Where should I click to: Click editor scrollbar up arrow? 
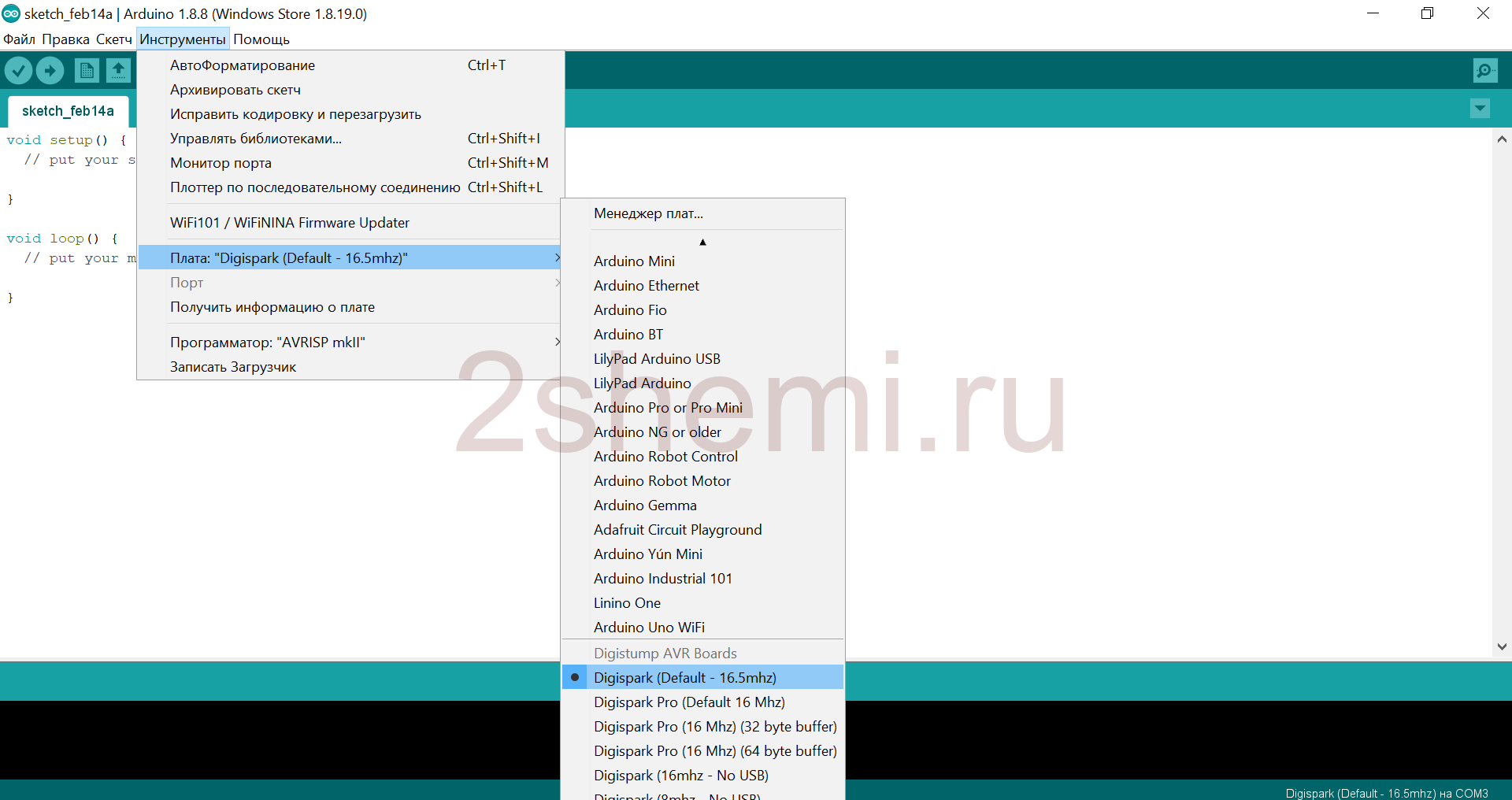pyautogui.click(x=1502, y=139)
